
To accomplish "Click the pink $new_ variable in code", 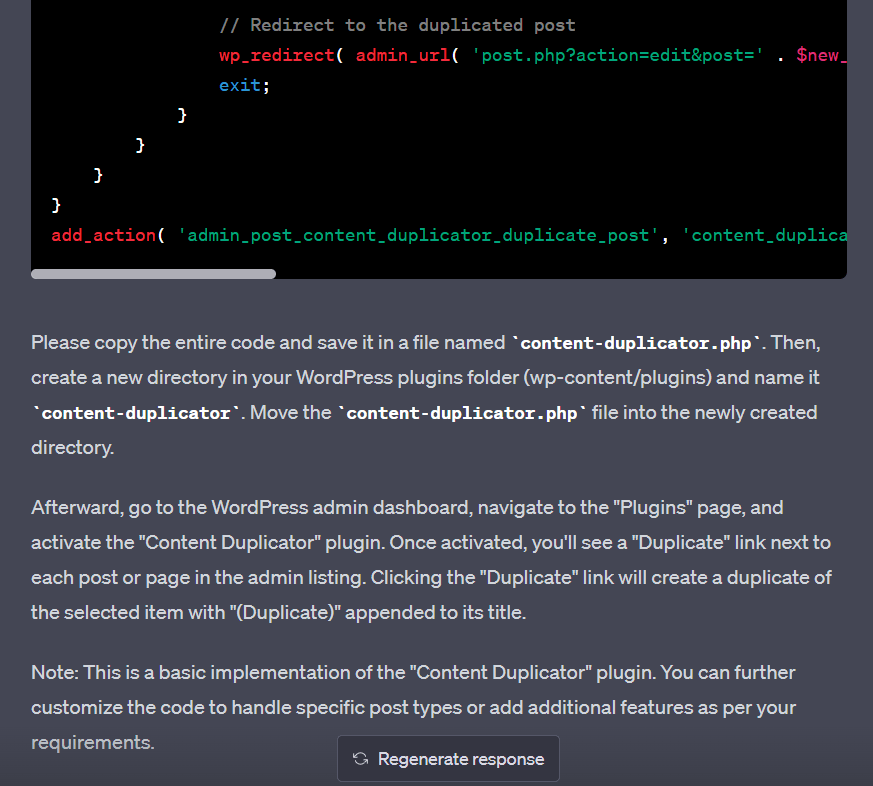I will tap(821, 55).
